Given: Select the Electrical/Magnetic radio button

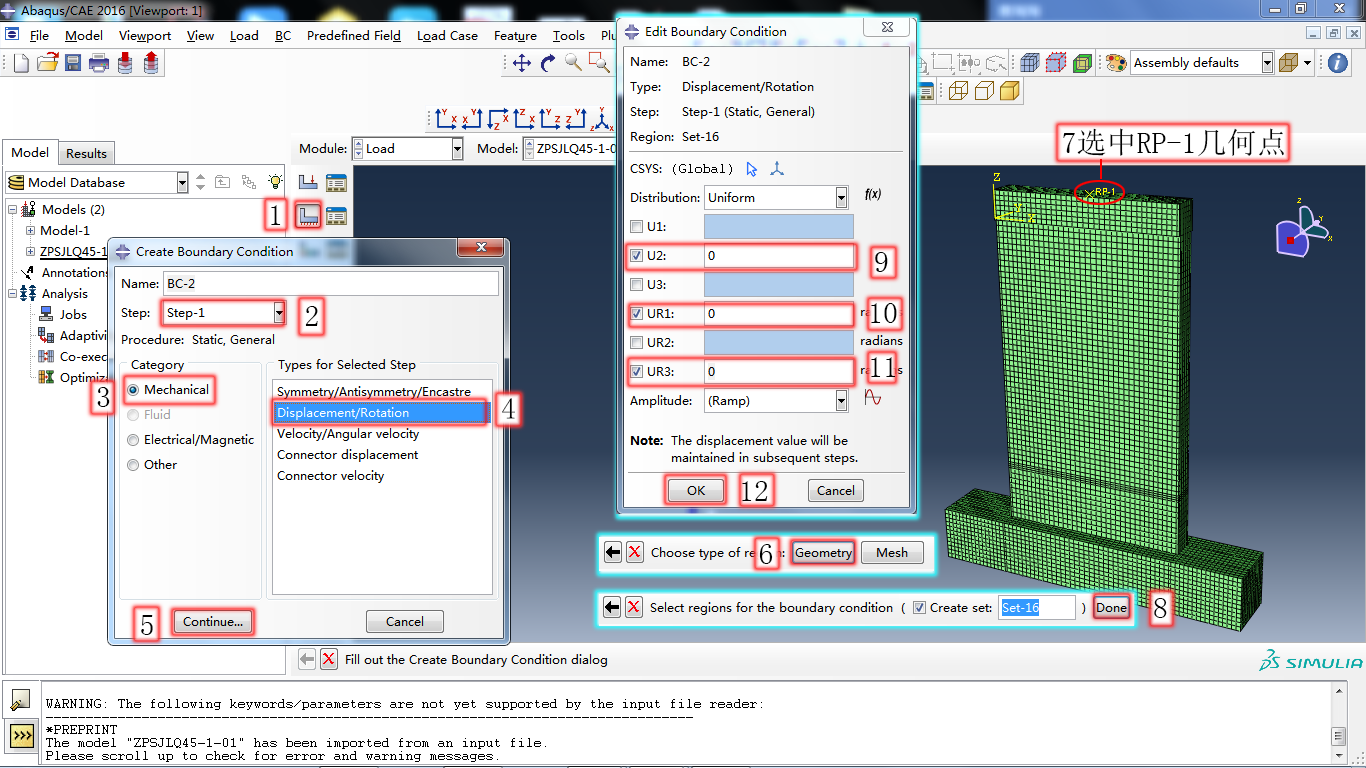Looking at the screenshot, I should [x=133, y=440].
